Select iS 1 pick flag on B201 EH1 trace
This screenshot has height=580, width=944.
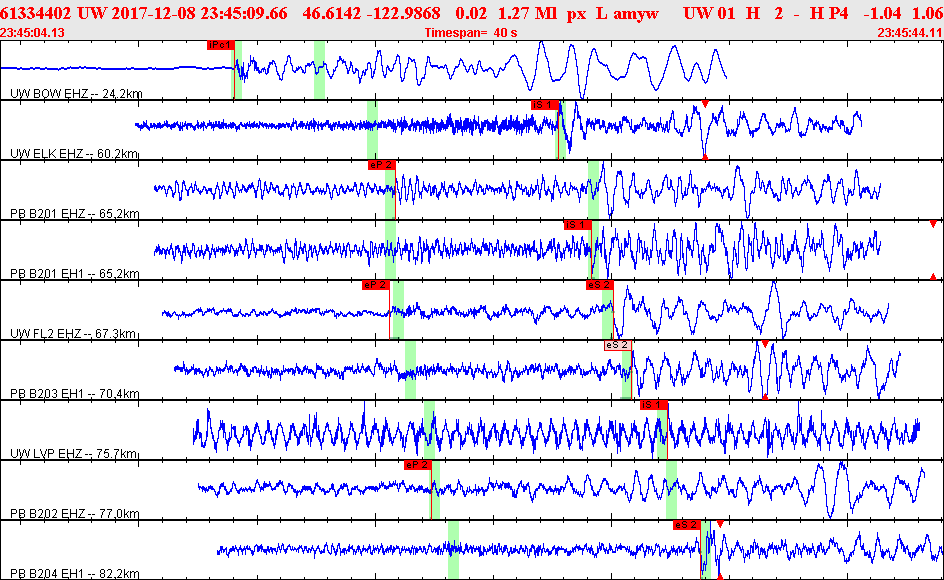(577, 225)
